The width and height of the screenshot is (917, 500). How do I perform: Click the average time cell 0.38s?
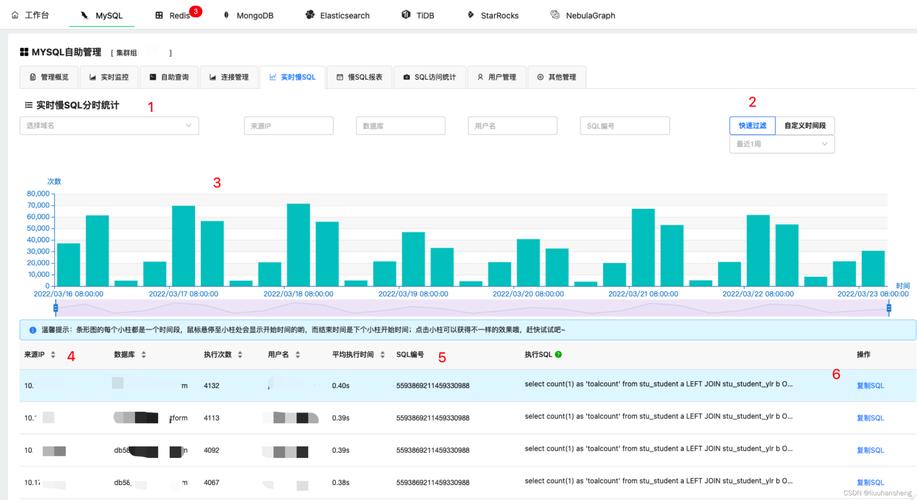[x=340, y=482]
